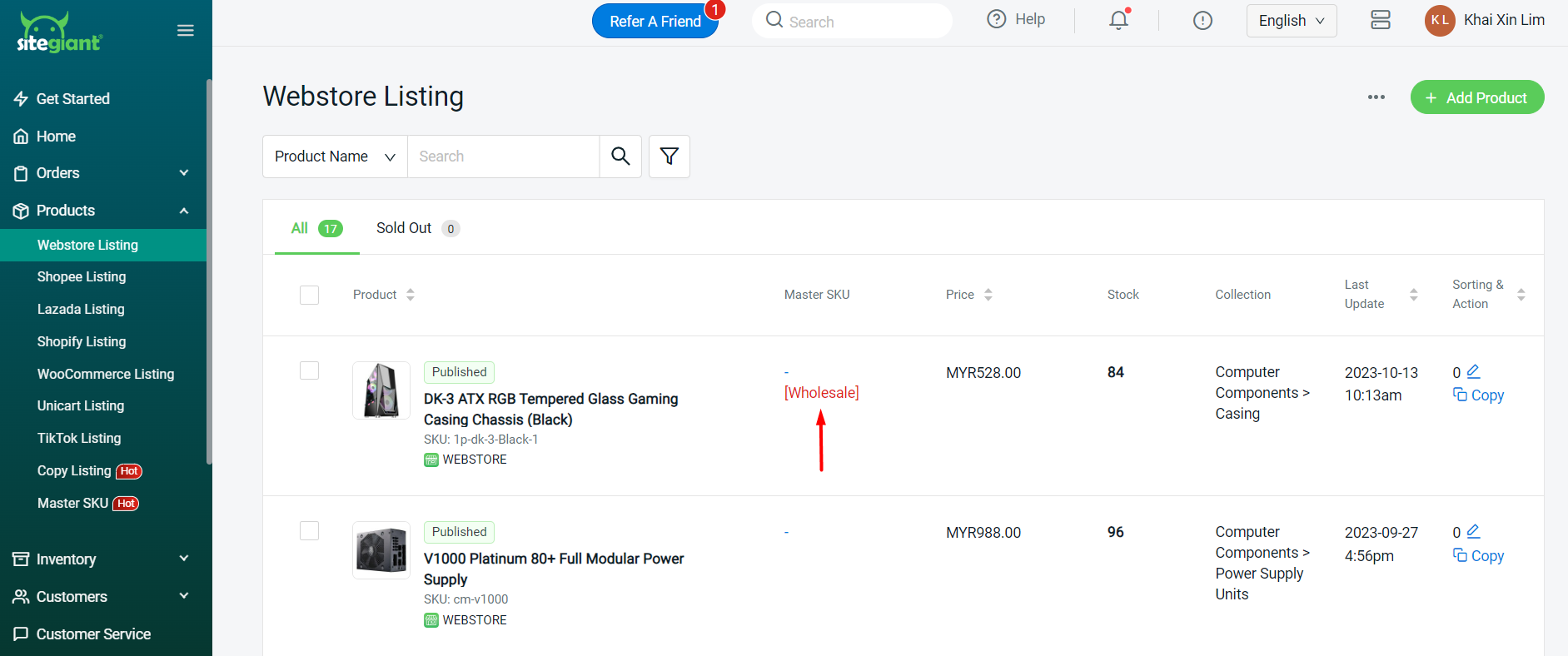The width and height of the screenshot is (1568, 656).
Task: Open the server stack icon in header
Action: (1380, 20)
